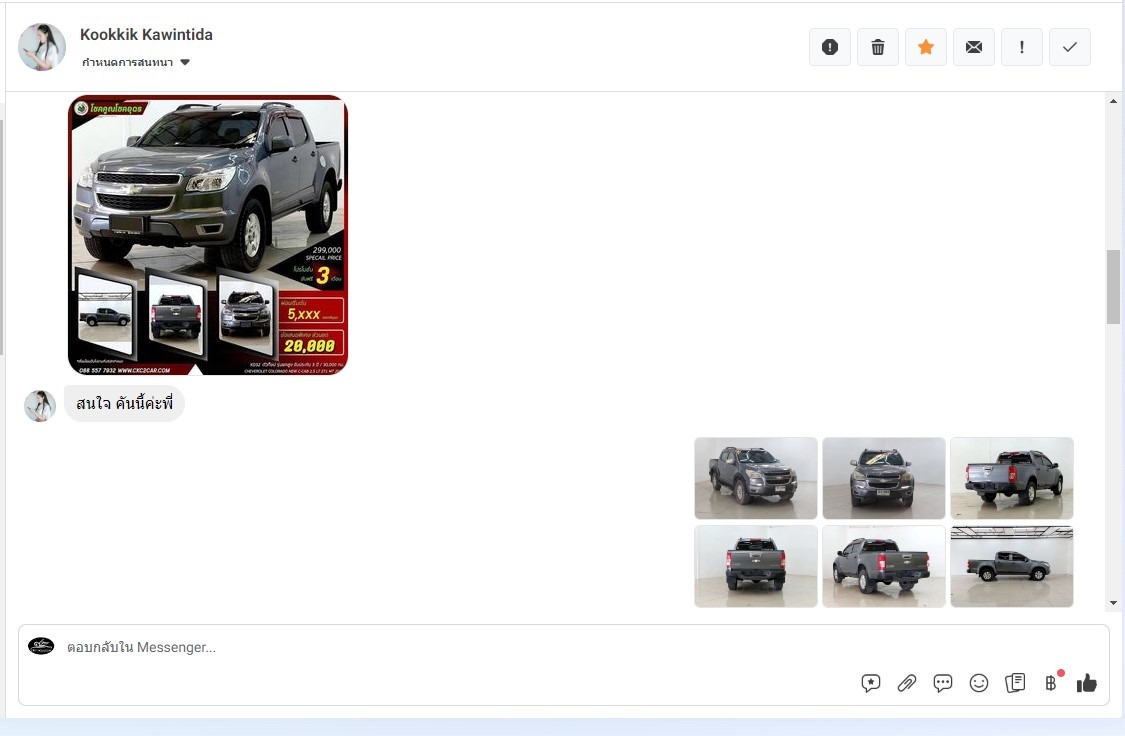Delete conversation with the trash icon
Image resolution: width=1125 pixels, height=736 pixels.
[x=878, y=47]
